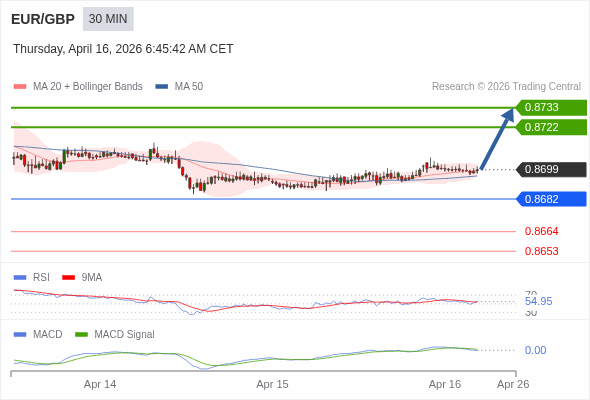Select the 0.8699 current price label
The height and width of the screenshot is (400, 590).
(x=551, y=169)
